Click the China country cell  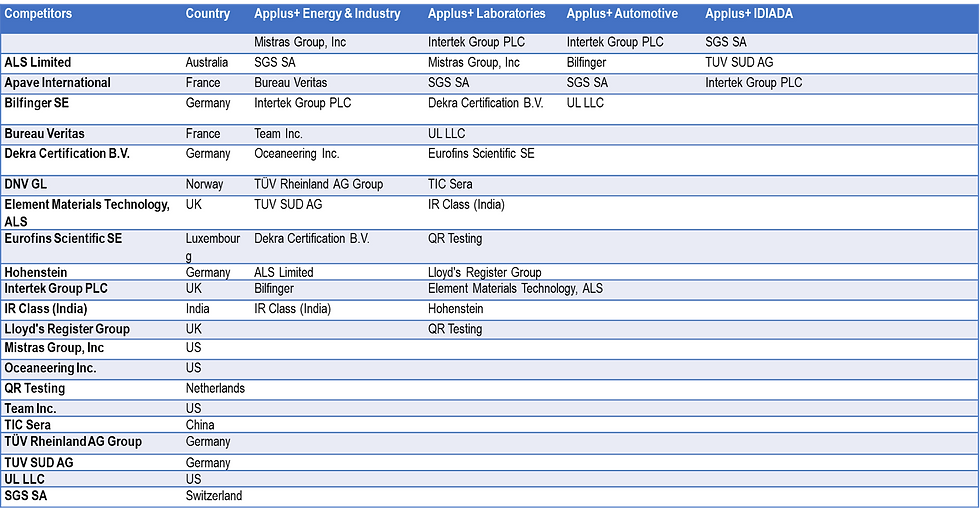(x=200, y=425)
